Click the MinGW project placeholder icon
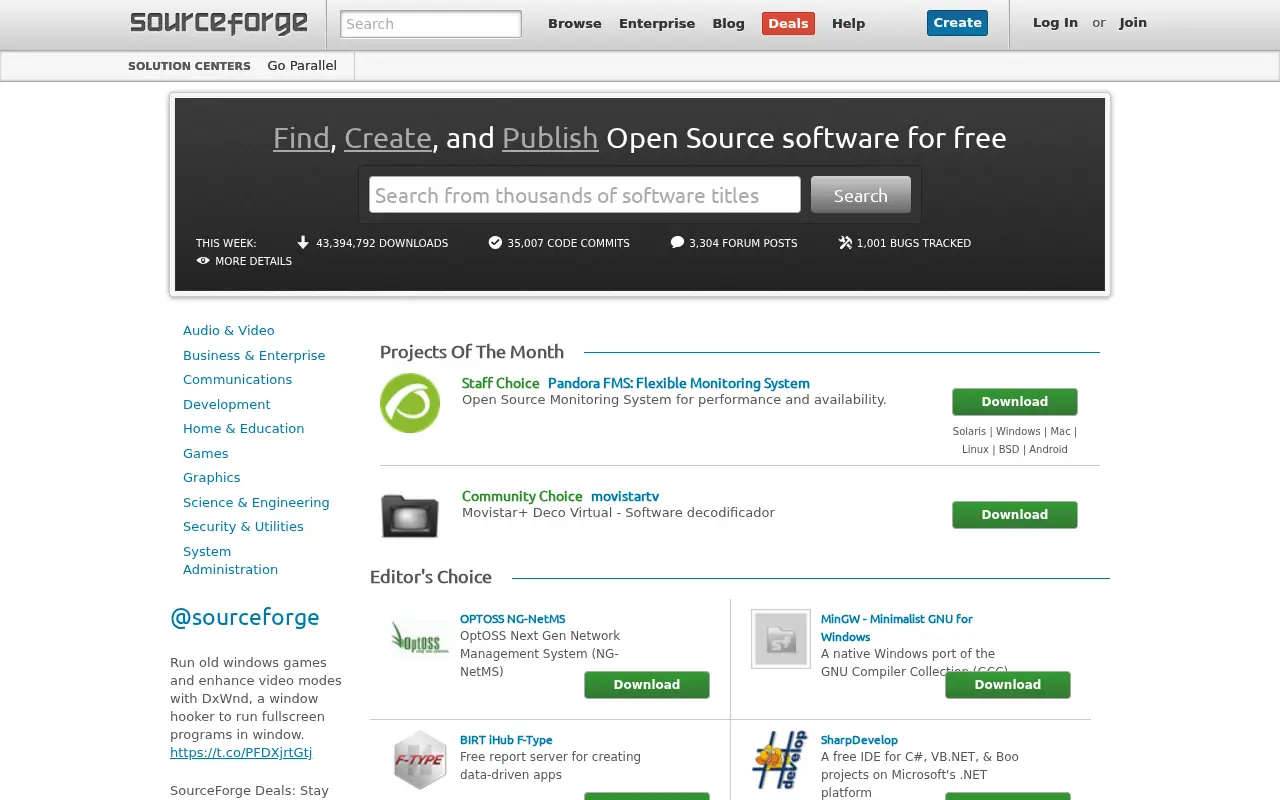The height and width of the screenshot is (800, 1280). pos(781,639)
